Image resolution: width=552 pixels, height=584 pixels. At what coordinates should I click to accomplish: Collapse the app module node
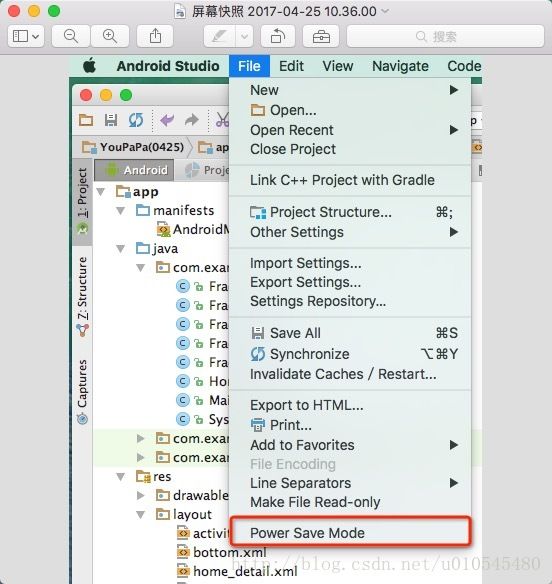tap(101, 192)
